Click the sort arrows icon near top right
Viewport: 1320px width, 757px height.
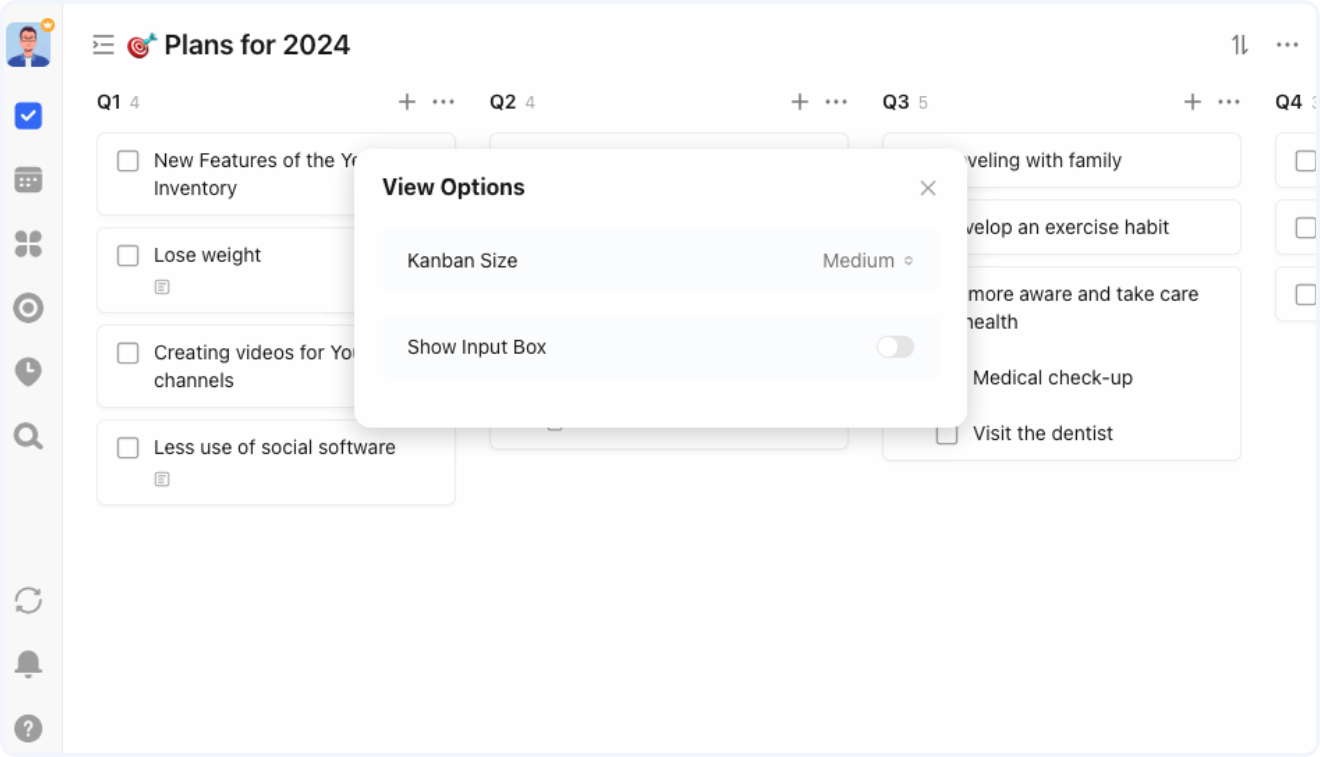(x=1240, y=44)
